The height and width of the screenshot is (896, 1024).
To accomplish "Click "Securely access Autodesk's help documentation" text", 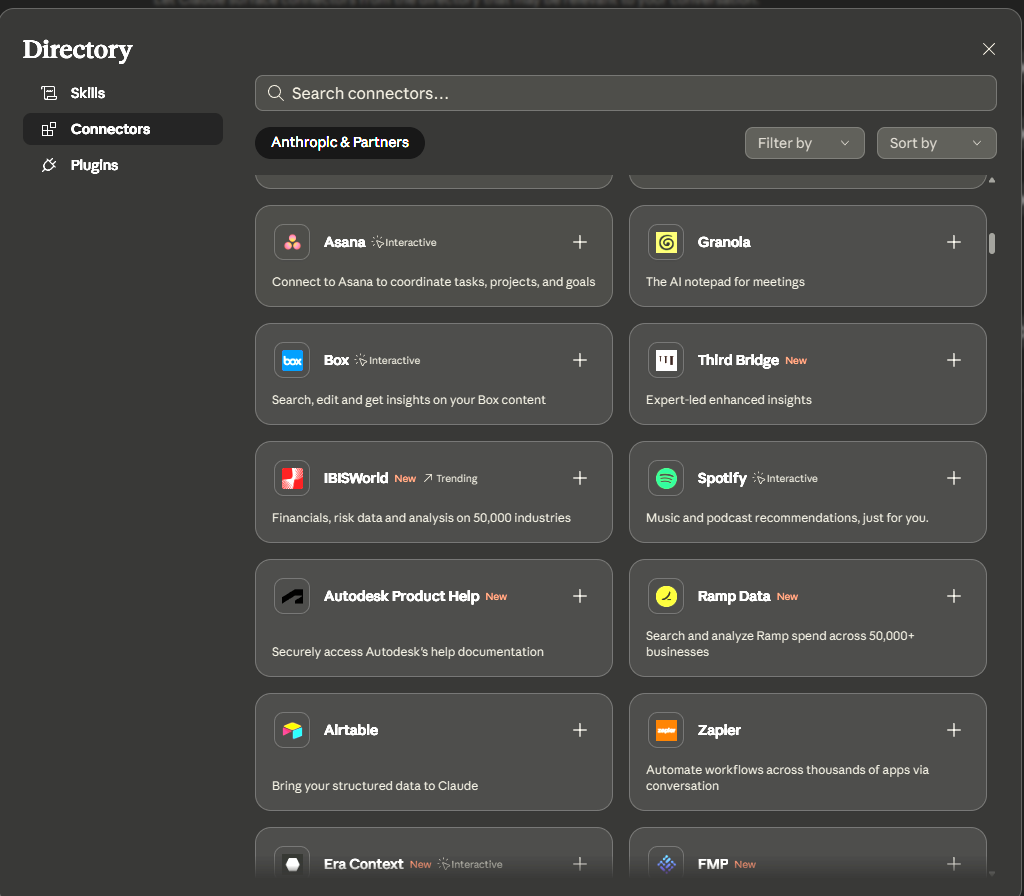I will (408, 652).
